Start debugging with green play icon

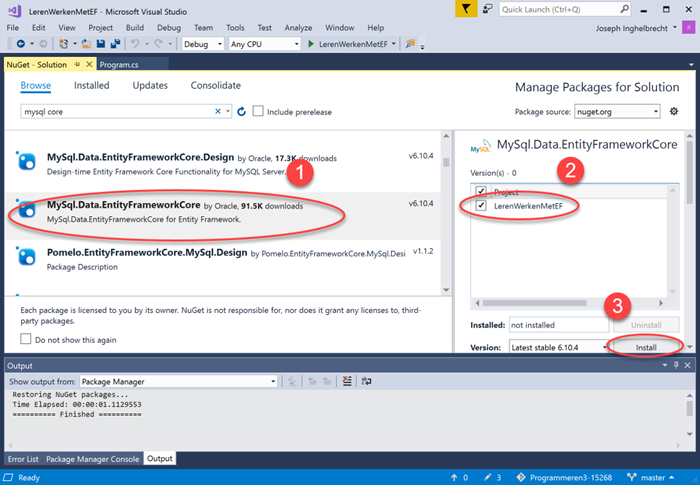[311, 44]
